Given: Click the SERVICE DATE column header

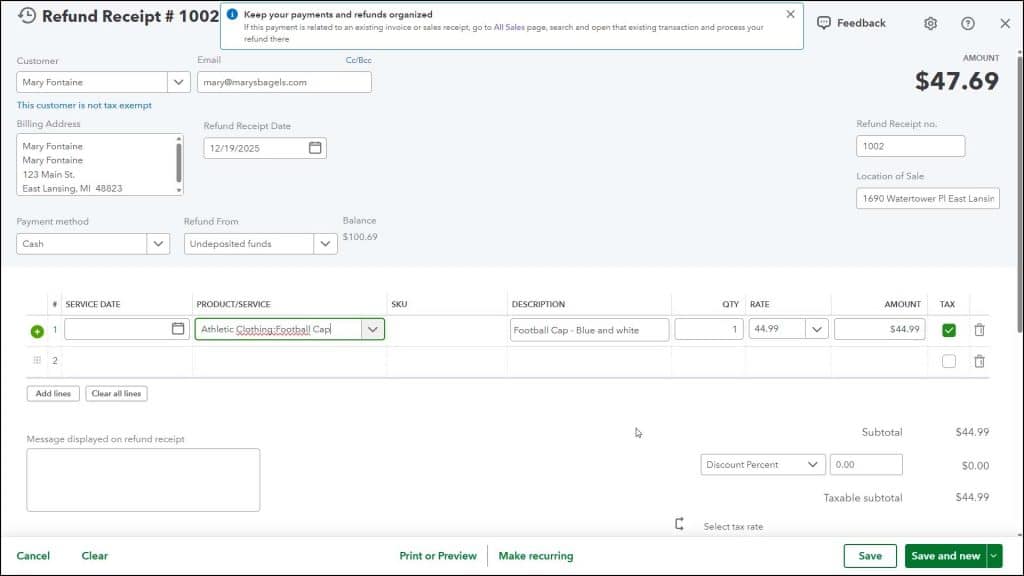Looking at the screenshot, I should tap(93, 304).
